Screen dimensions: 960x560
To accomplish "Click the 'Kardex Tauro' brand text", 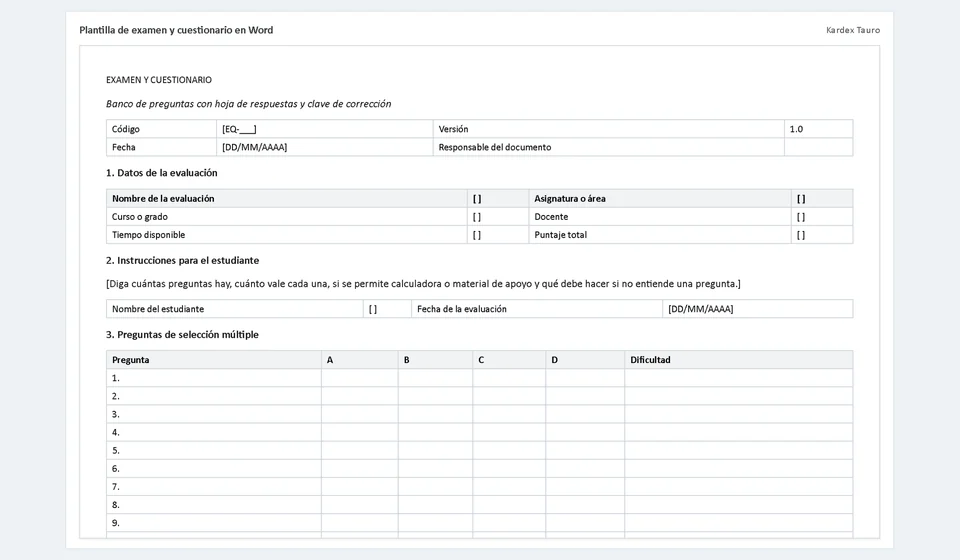I will coord(853,30).
